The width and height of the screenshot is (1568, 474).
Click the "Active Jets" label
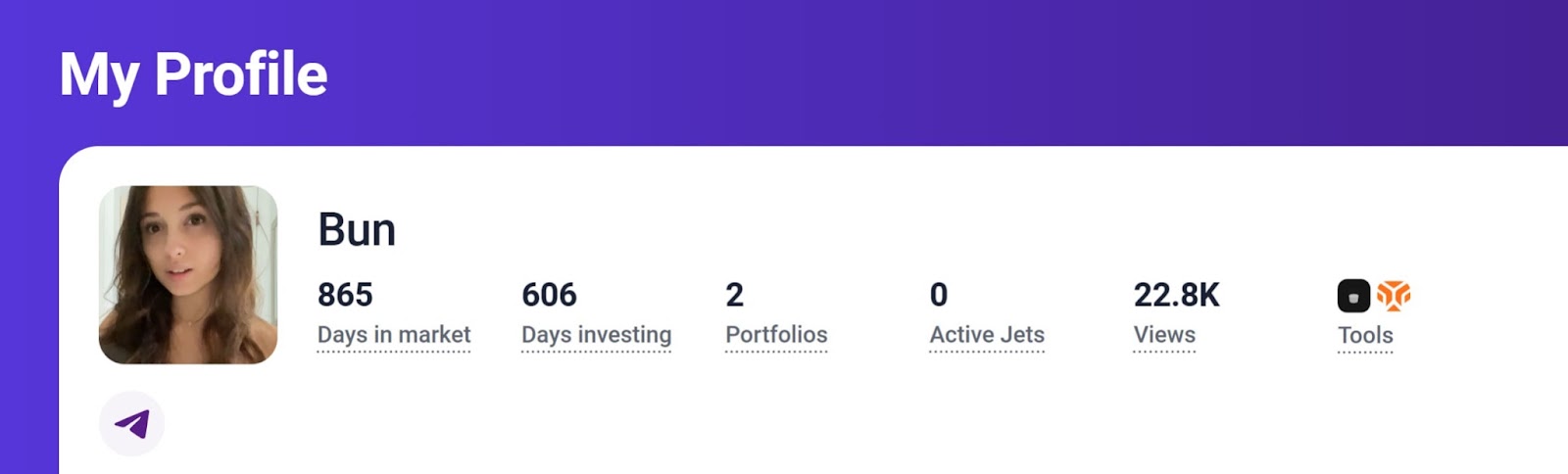(x=987, y=335)
